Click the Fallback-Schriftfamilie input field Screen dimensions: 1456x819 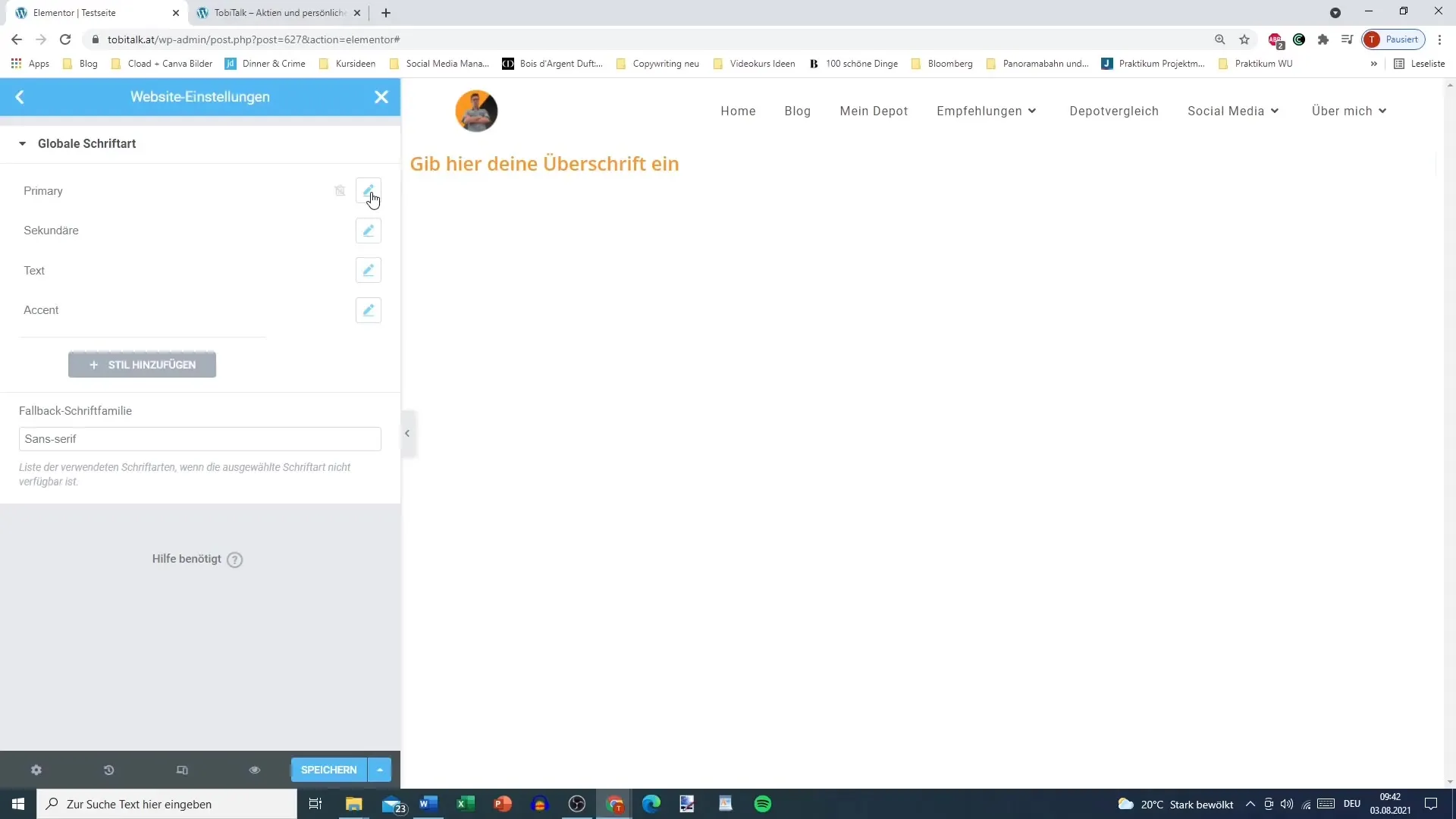point(199,439)
